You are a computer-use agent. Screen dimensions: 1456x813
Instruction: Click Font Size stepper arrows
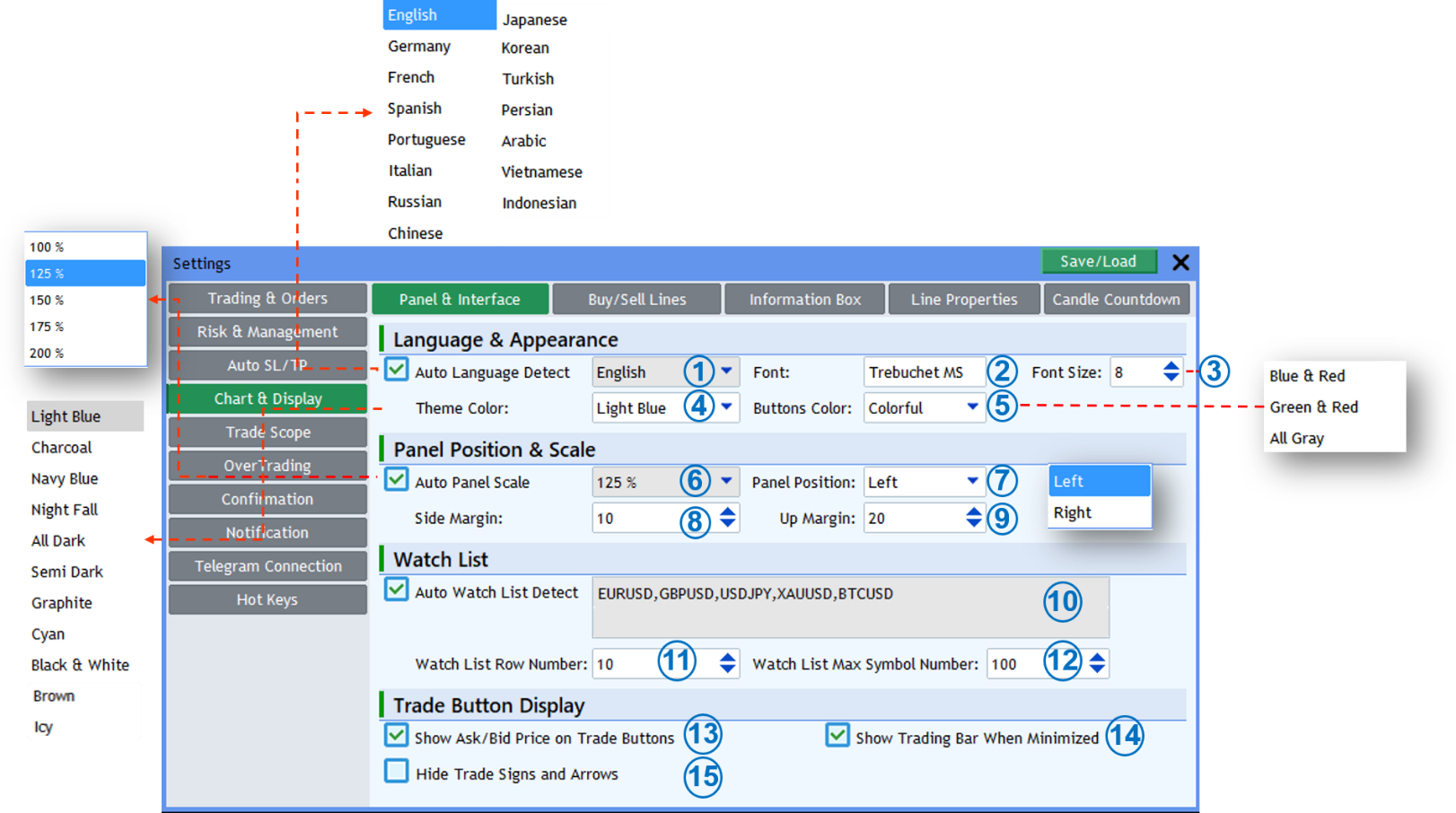1171,372
